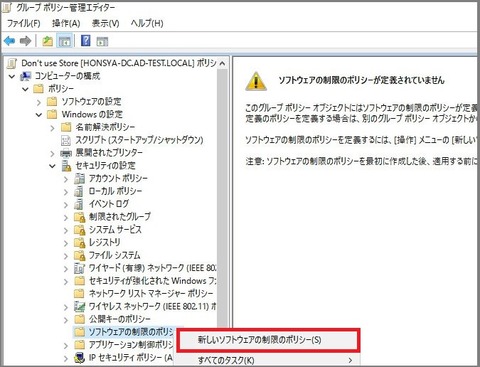This screenshot has height=367, width=480.
Task: Click the folder icon beside ソフトウェアの設定
Action: (52, 101)
